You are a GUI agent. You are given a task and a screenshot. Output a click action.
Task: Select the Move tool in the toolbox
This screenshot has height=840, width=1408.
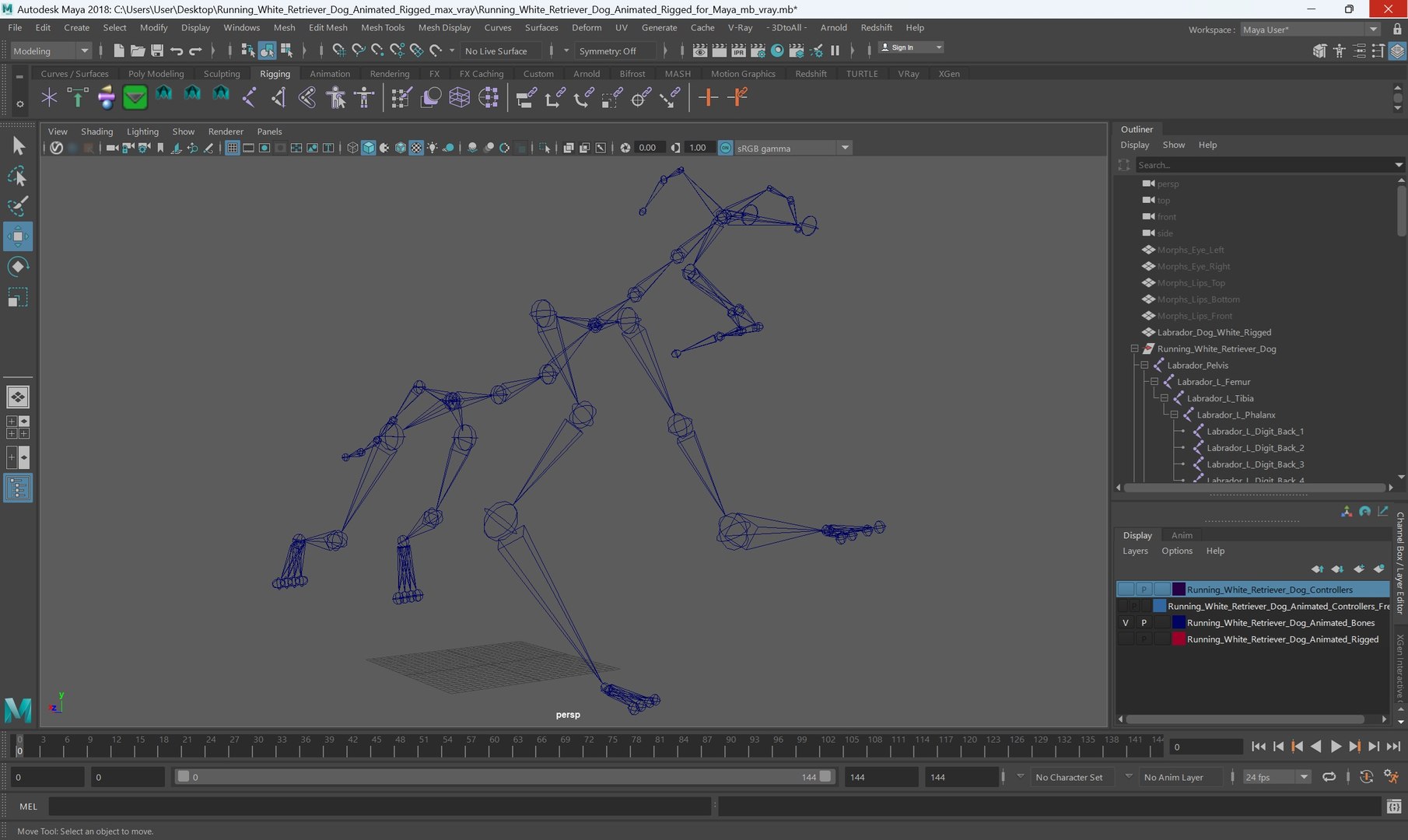click(18, 236)
